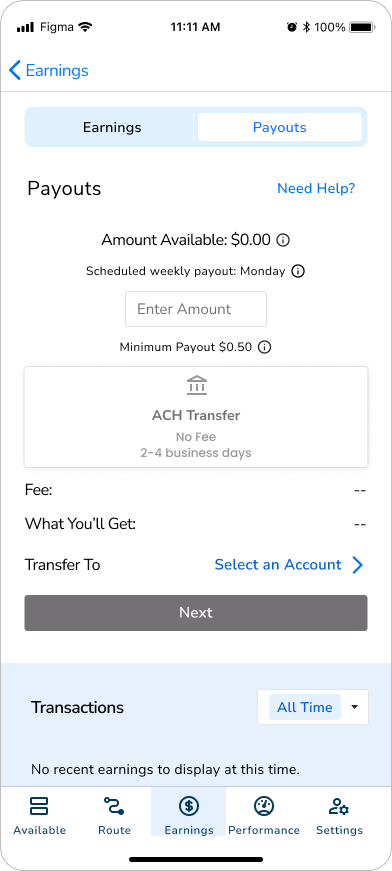This screenshot has height=871, width=392.
Task: Open the Select an Account chevron
Action: [358, 565]
